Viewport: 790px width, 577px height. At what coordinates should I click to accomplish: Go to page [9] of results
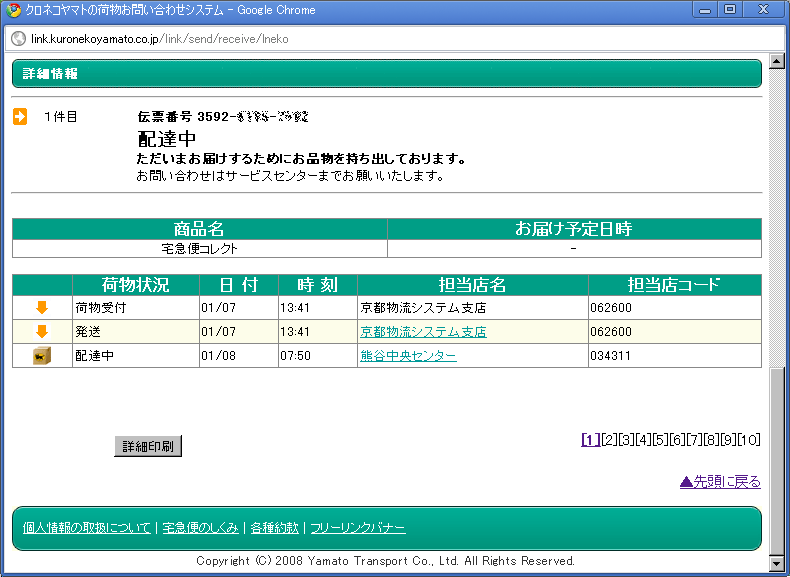pyautogui.click(x=729, y=440)
